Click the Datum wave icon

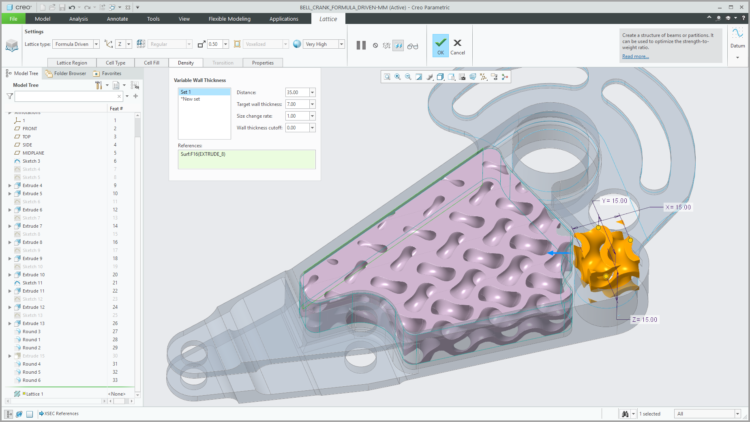[x=737, y=34]
